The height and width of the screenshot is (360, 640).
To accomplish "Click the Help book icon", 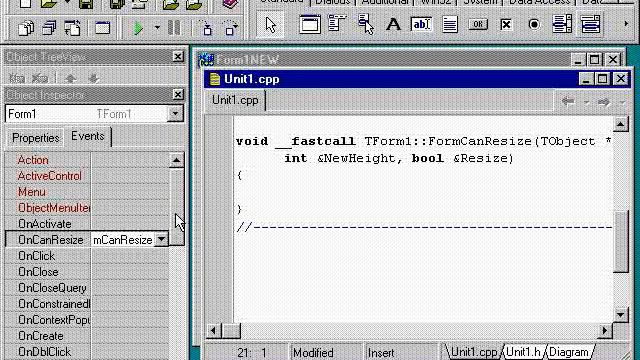I will point(230,4).
